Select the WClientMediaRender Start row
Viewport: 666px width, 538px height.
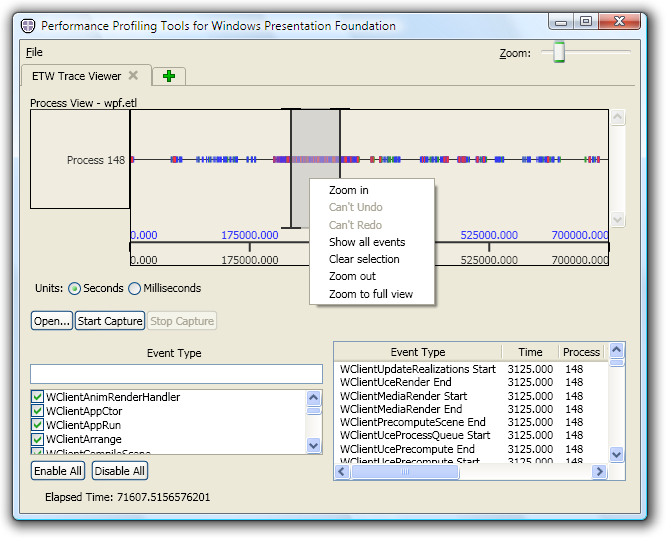[x=471, y=396]
